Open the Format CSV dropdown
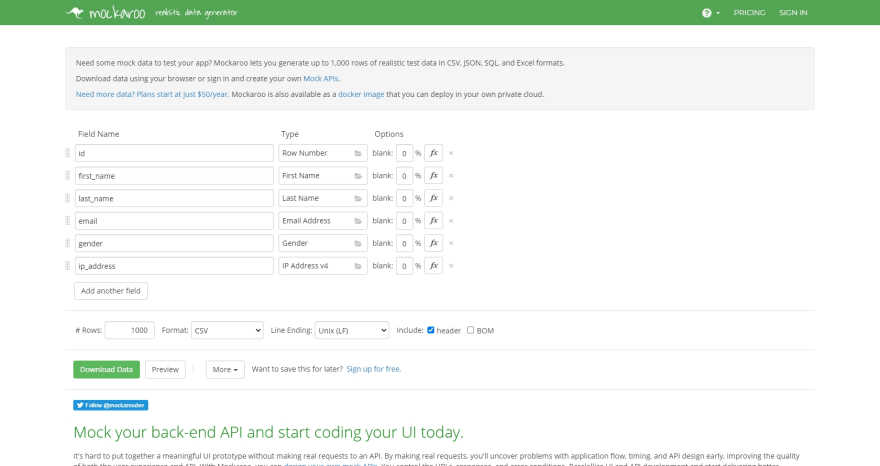880x466 pixels. point(227,330)
